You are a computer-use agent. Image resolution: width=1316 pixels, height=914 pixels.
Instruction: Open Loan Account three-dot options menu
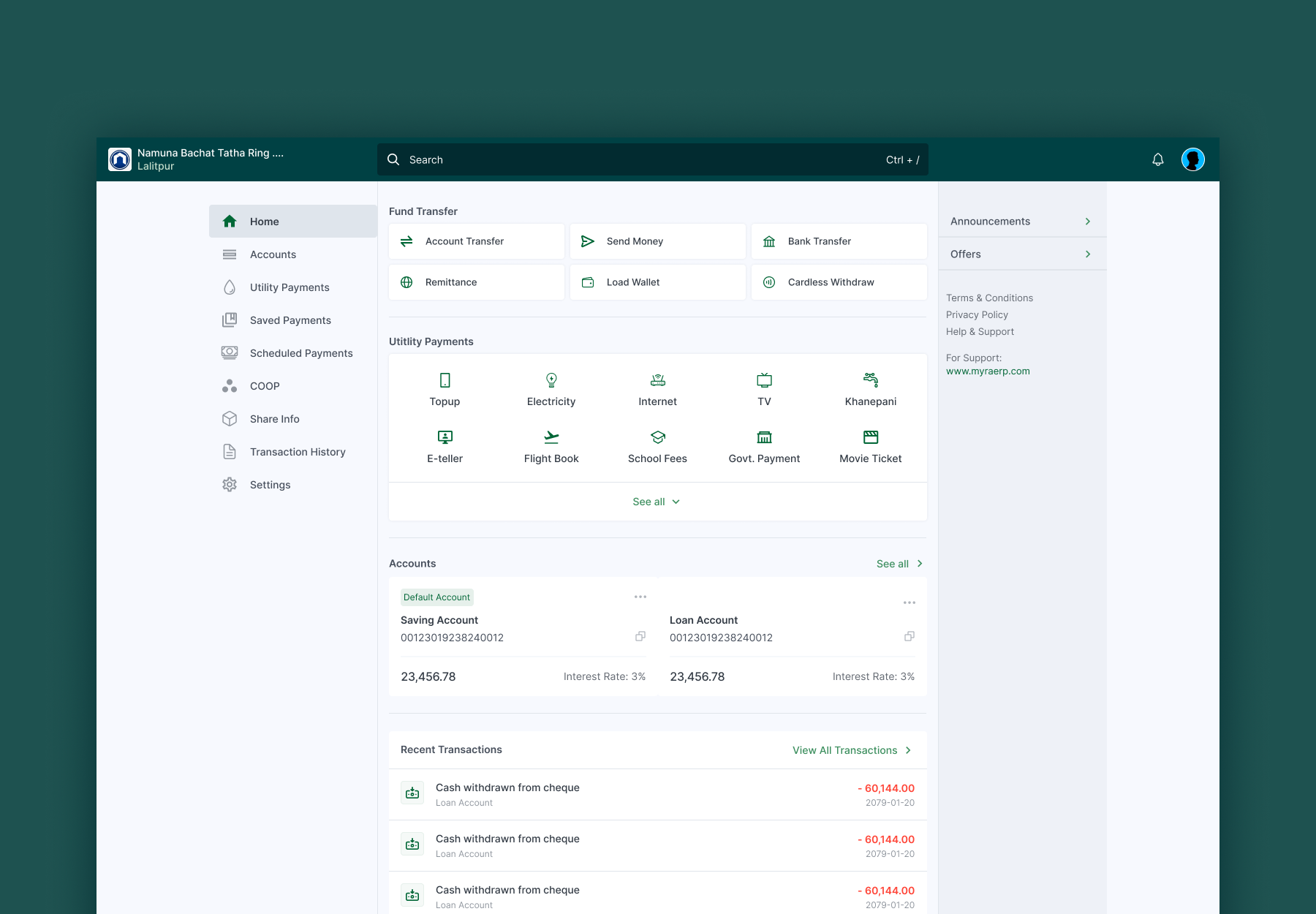910,603
